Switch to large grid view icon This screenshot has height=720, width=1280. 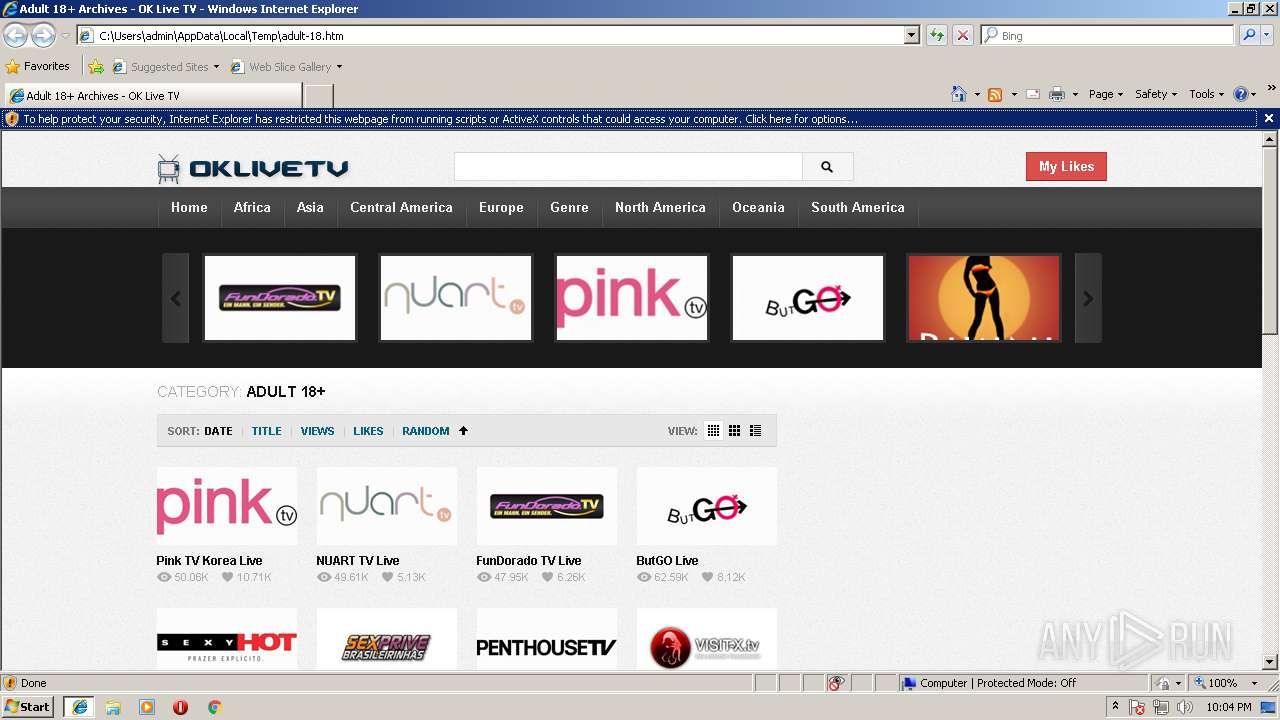(x=734, y=431)
